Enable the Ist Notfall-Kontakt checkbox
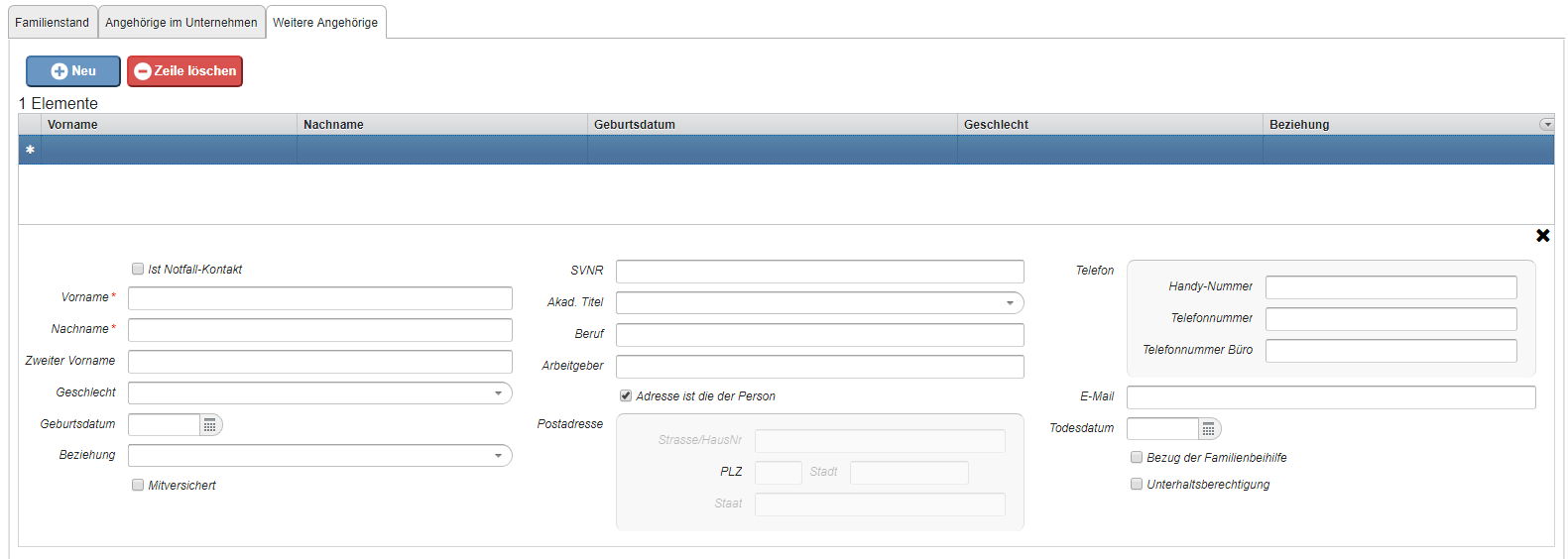Screen dimensions: 1568x559 [x=138, y=270]
